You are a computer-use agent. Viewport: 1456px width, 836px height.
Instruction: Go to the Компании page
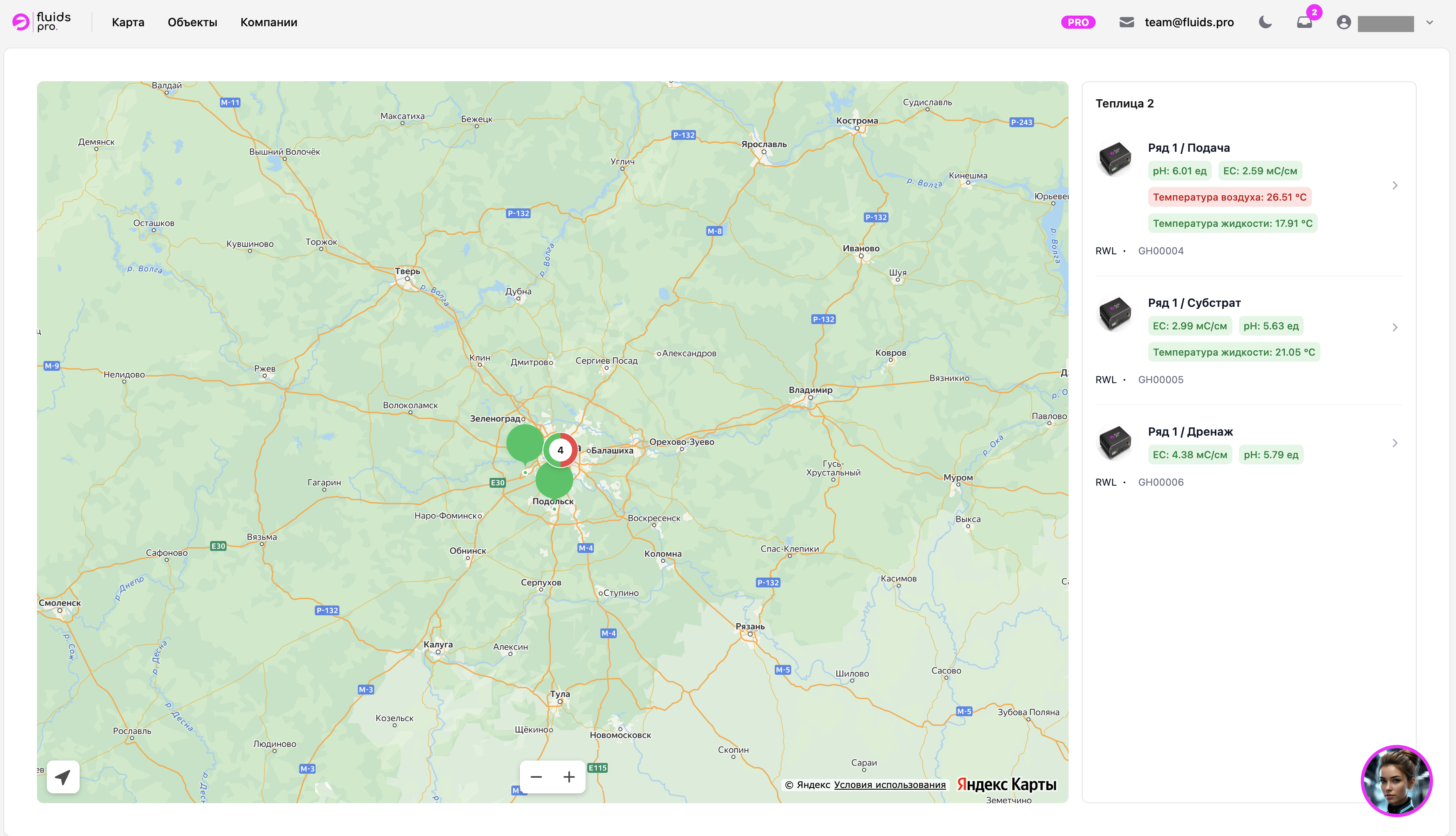click(269, 23)
